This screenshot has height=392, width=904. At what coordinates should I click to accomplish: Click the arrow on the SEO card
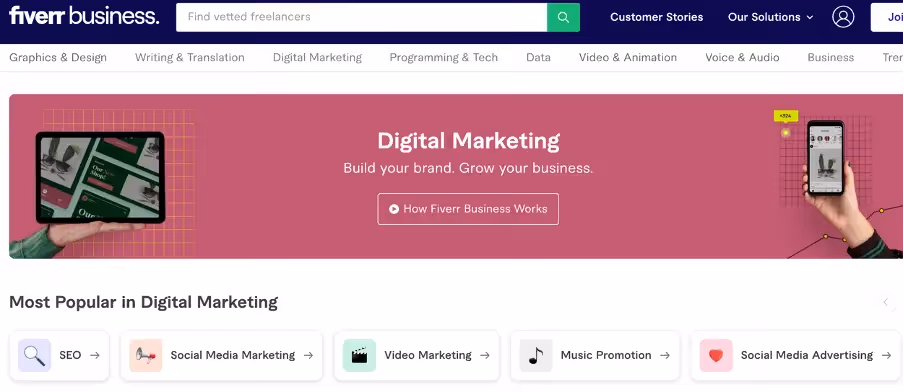(95, 356)
